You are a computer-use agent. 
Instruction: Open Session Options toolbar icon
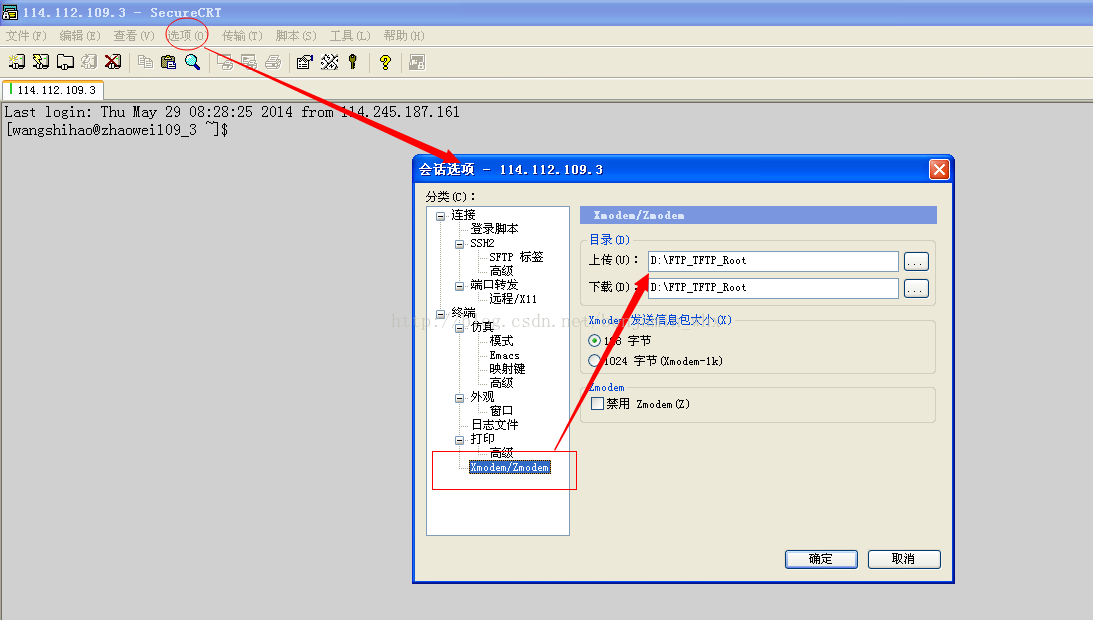305,62
